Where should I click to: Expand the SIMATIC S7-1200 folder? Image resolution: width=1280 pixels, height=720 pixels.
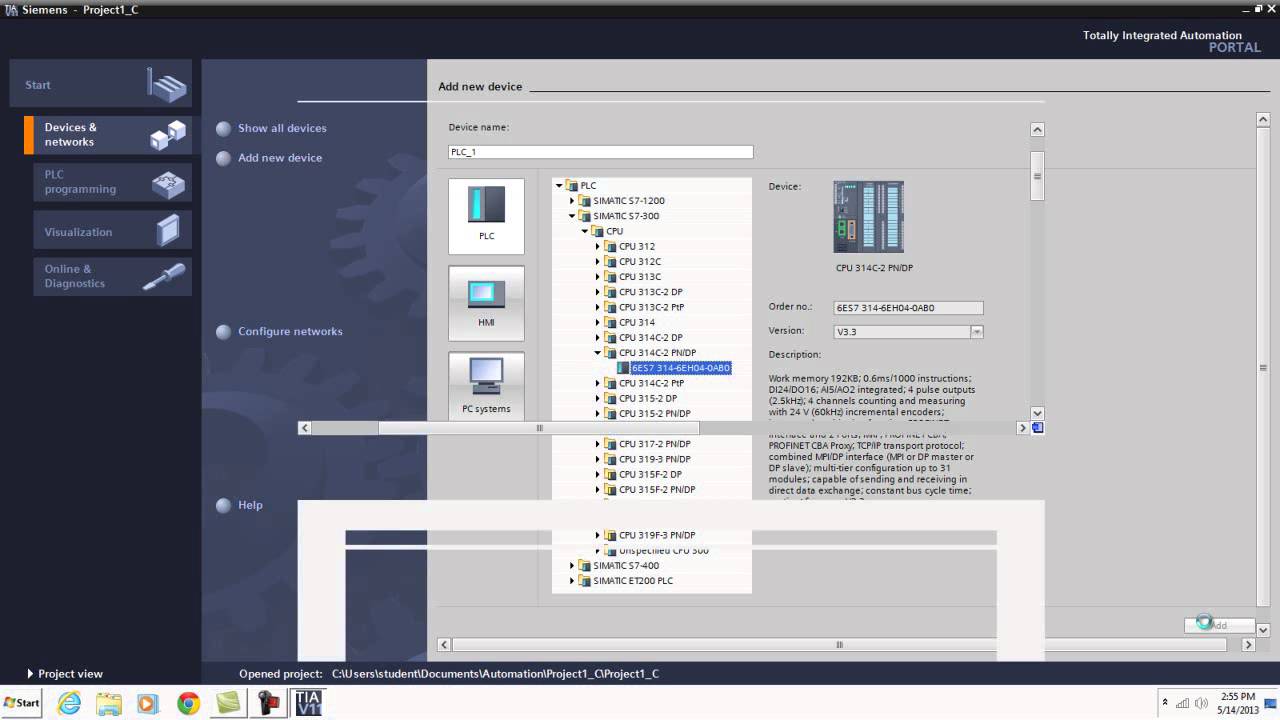[573, 201]
